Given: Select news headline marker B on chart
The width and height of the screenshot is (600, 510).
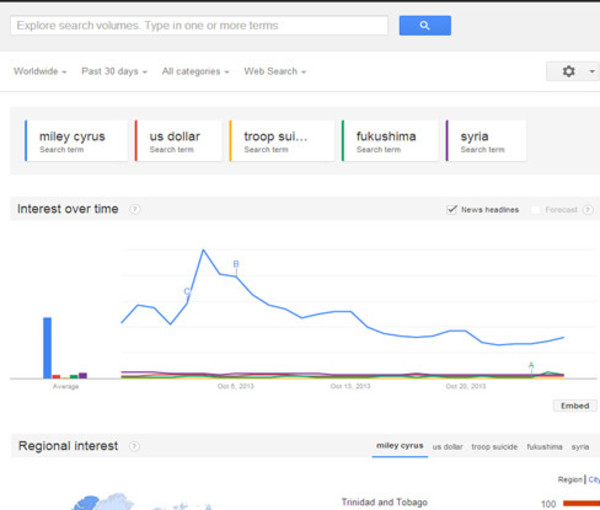Looking at the screenshot, I should point(236,264).
